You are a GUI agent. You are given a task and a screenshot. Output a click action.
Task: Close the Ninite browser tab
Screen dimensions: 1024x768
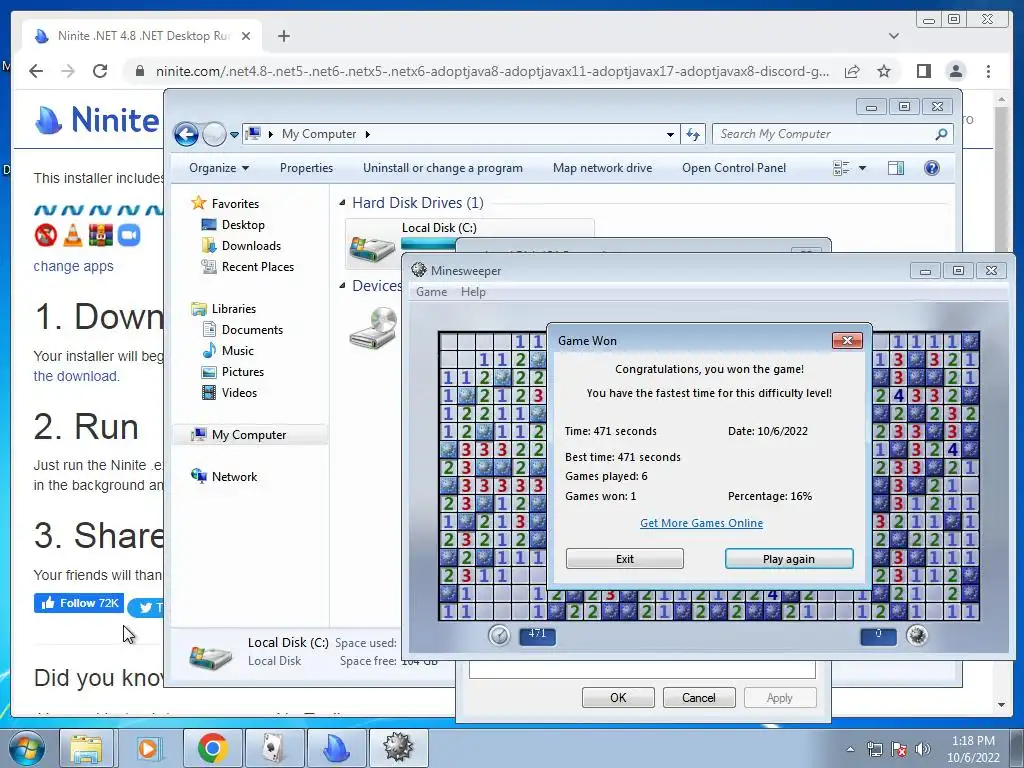point(246,36)
